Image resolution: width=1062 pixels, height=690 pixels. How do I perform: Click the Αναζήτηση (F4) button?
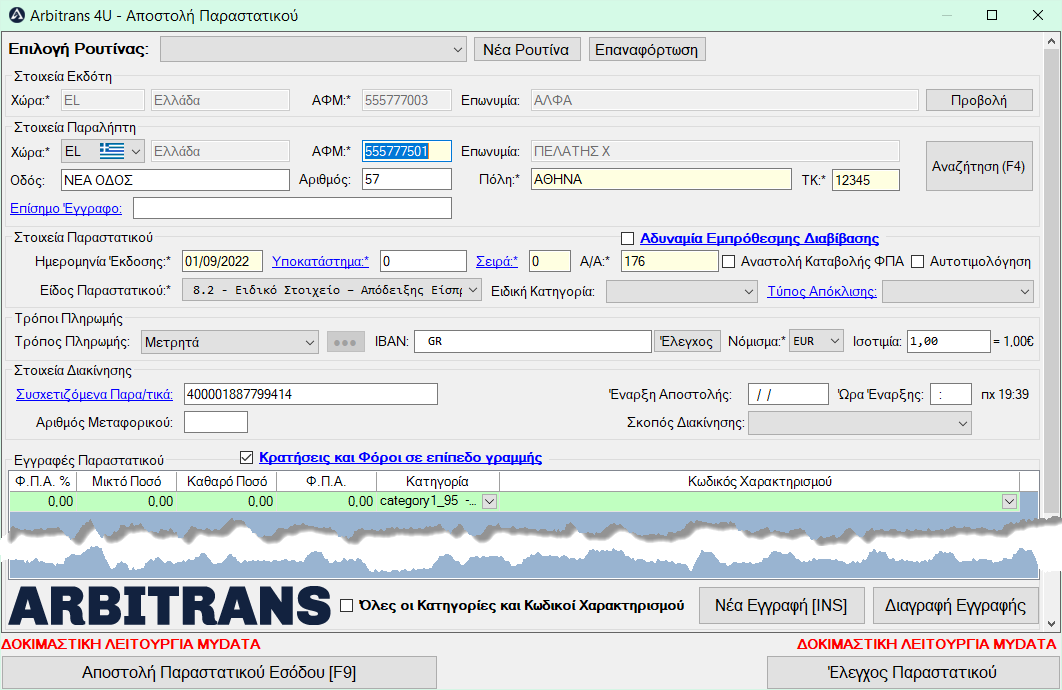[979, 166]
